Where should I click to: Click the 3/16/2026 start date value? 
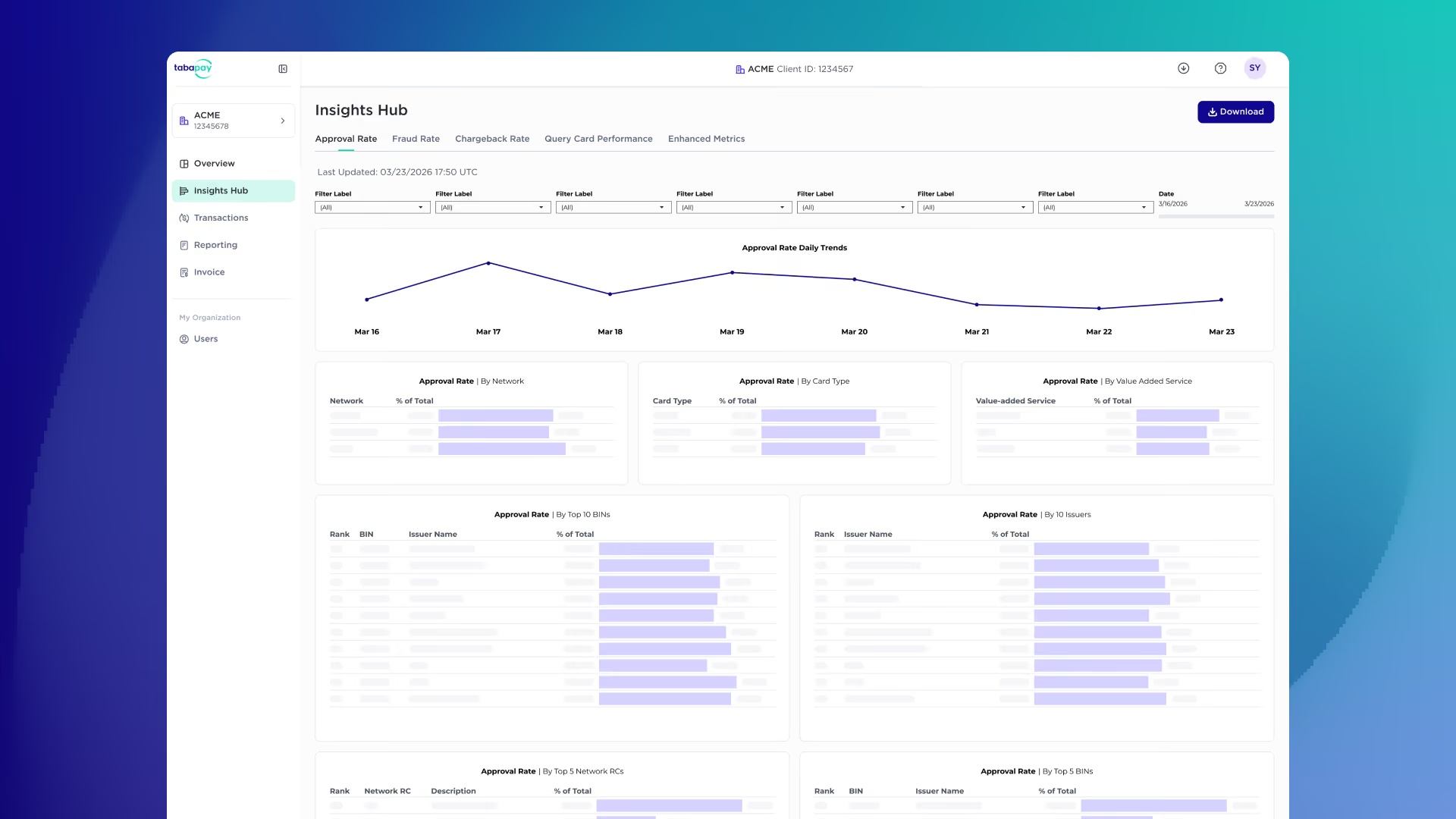tap(1173, 204)
